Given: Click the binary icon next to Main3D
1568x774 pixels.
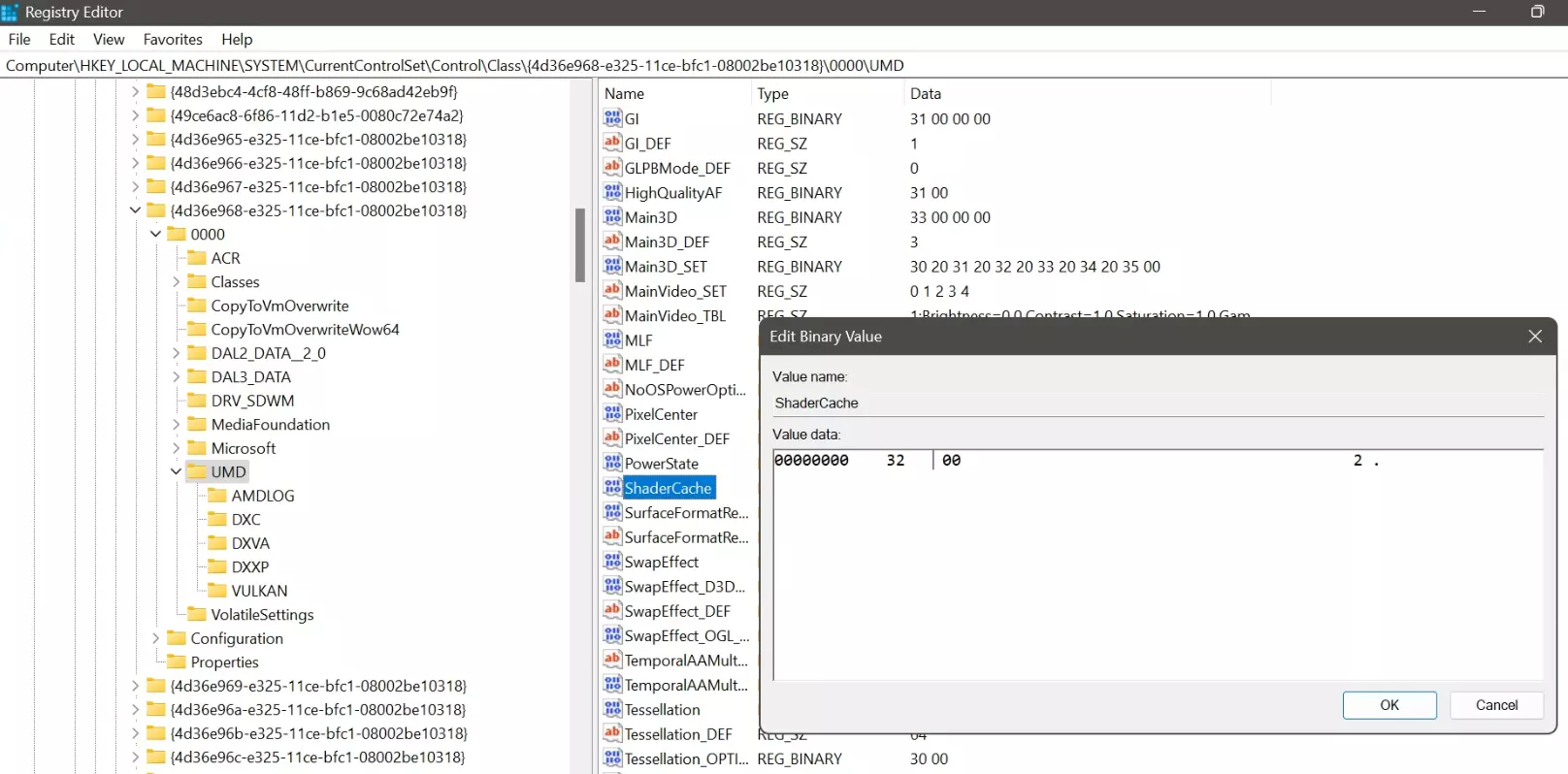Looking at the screenshot, I should 612,217.
